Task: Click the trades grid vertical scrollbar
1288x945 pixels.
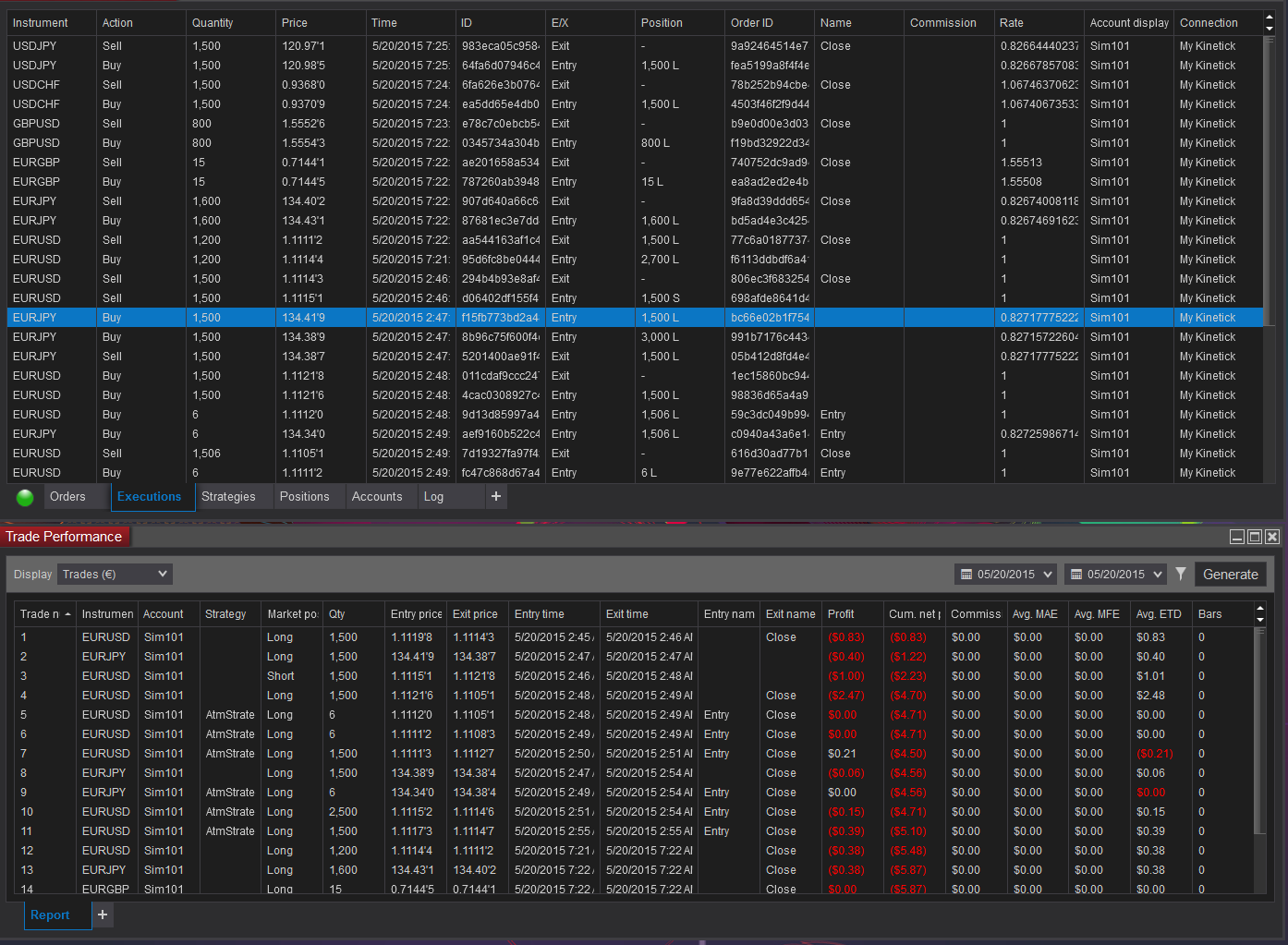Action: click(x=1258, y=730)
